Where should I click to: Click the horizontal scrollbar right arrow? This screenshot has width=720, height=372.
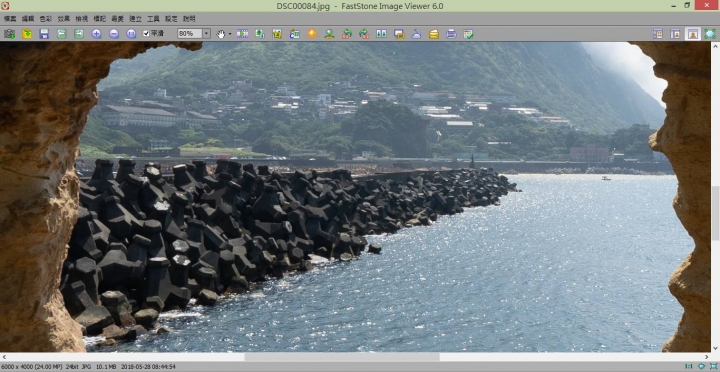pos(707,357)
